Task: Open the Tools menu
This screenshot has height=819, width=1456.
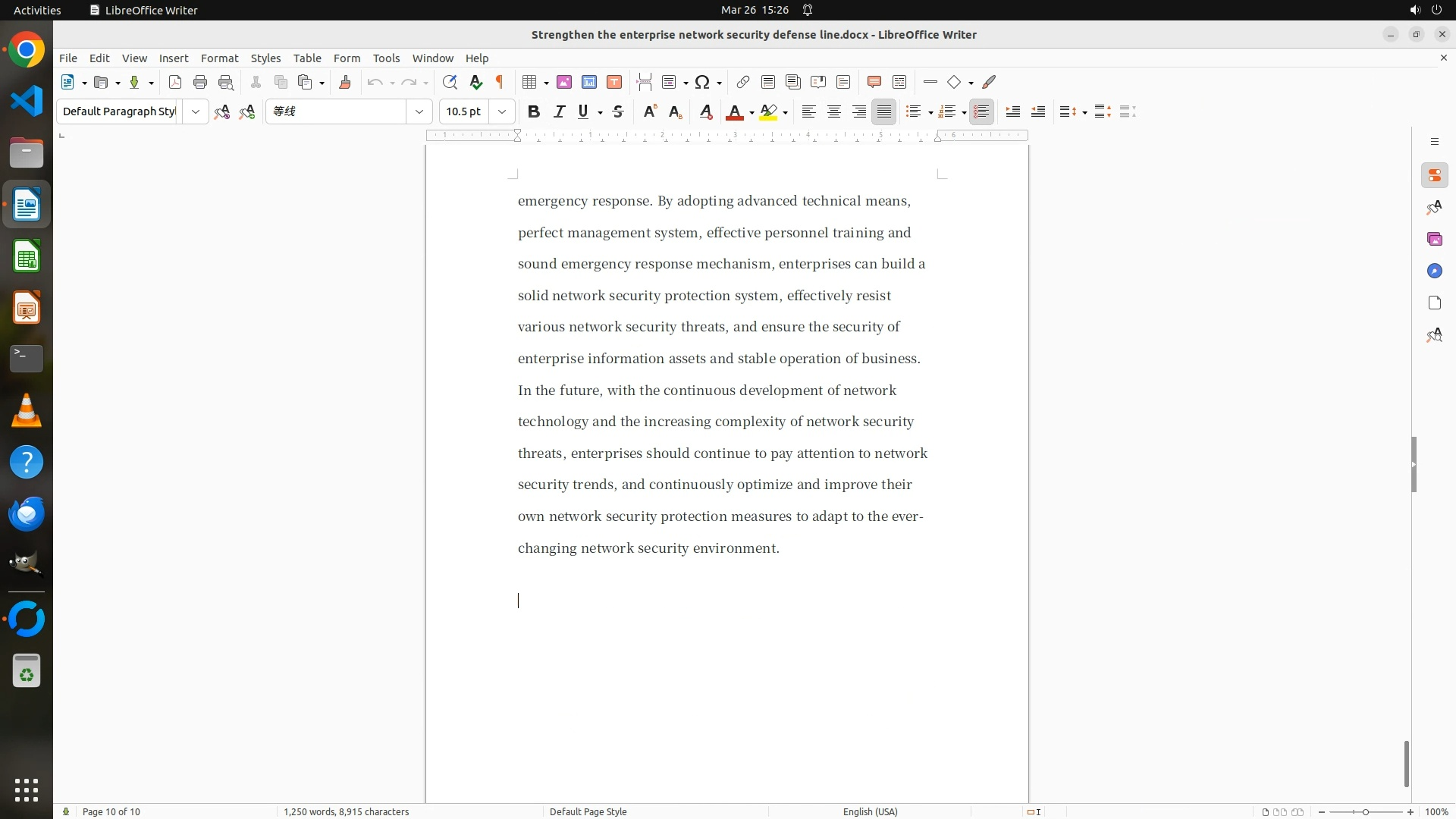Action: pyautogui.click(x=386, y=58)
